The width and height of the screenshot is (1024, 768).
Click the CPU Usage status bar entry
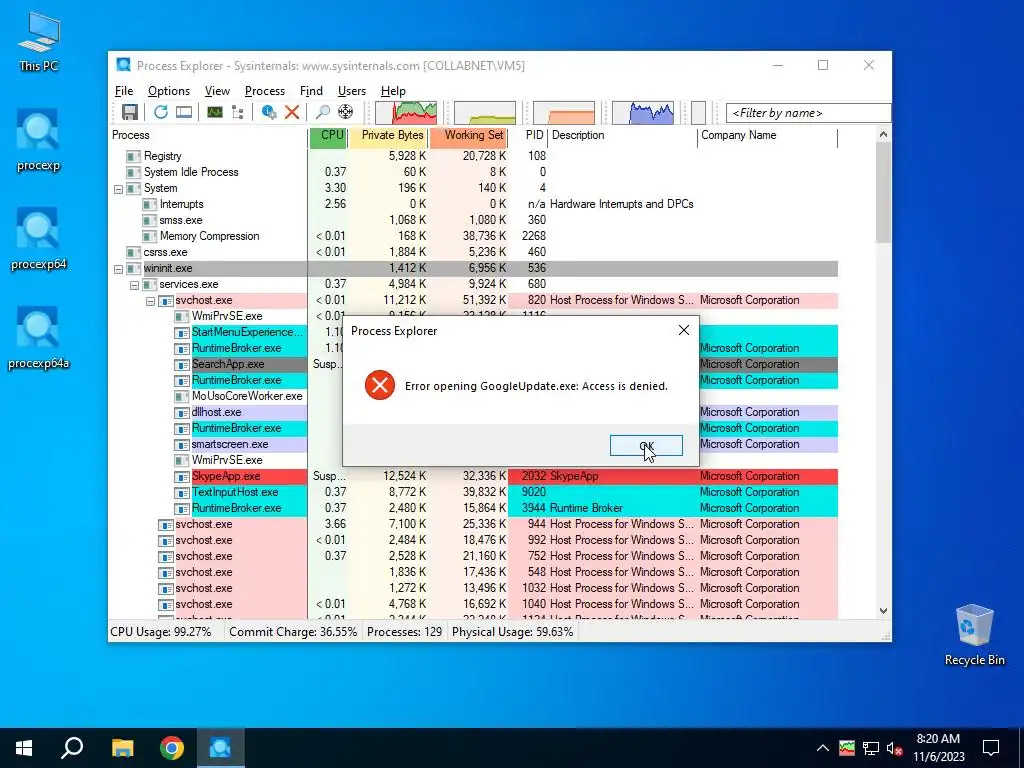pos(161,632)
